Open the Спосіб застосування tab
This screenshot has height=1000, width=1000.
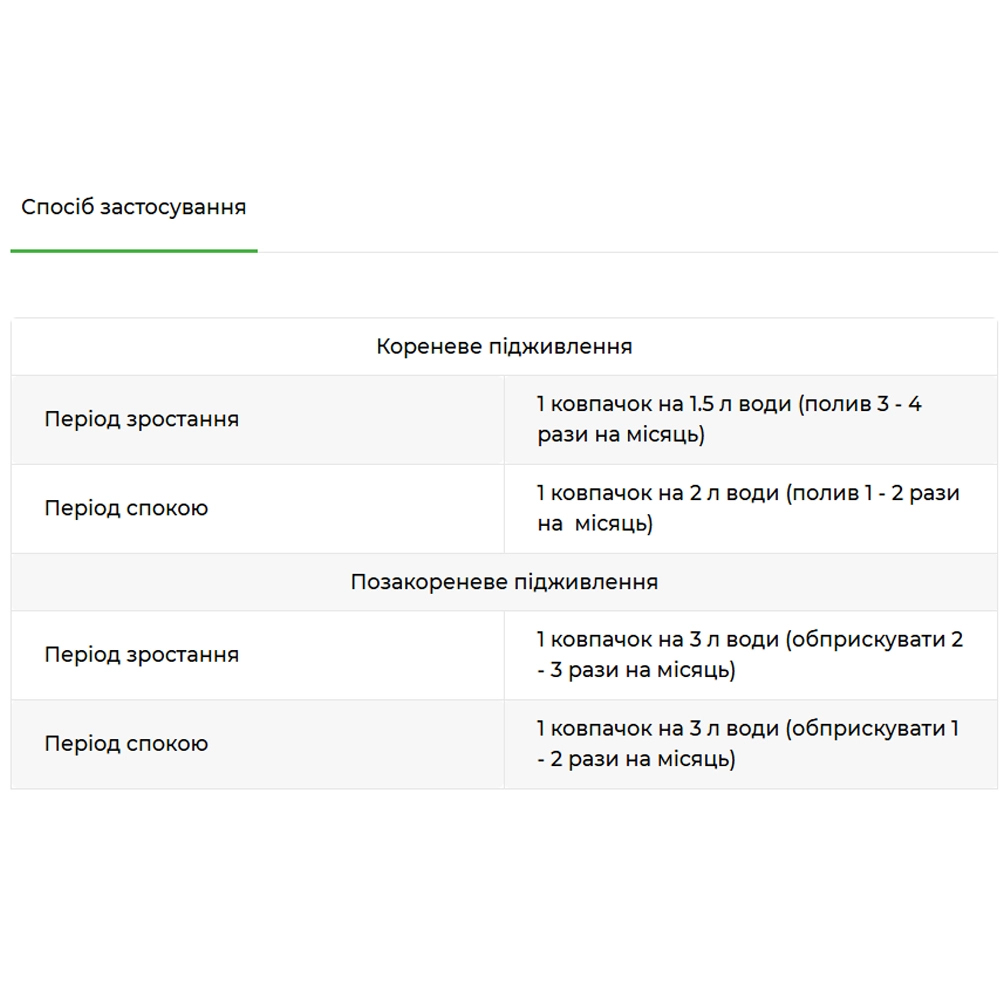click(133, 207)
